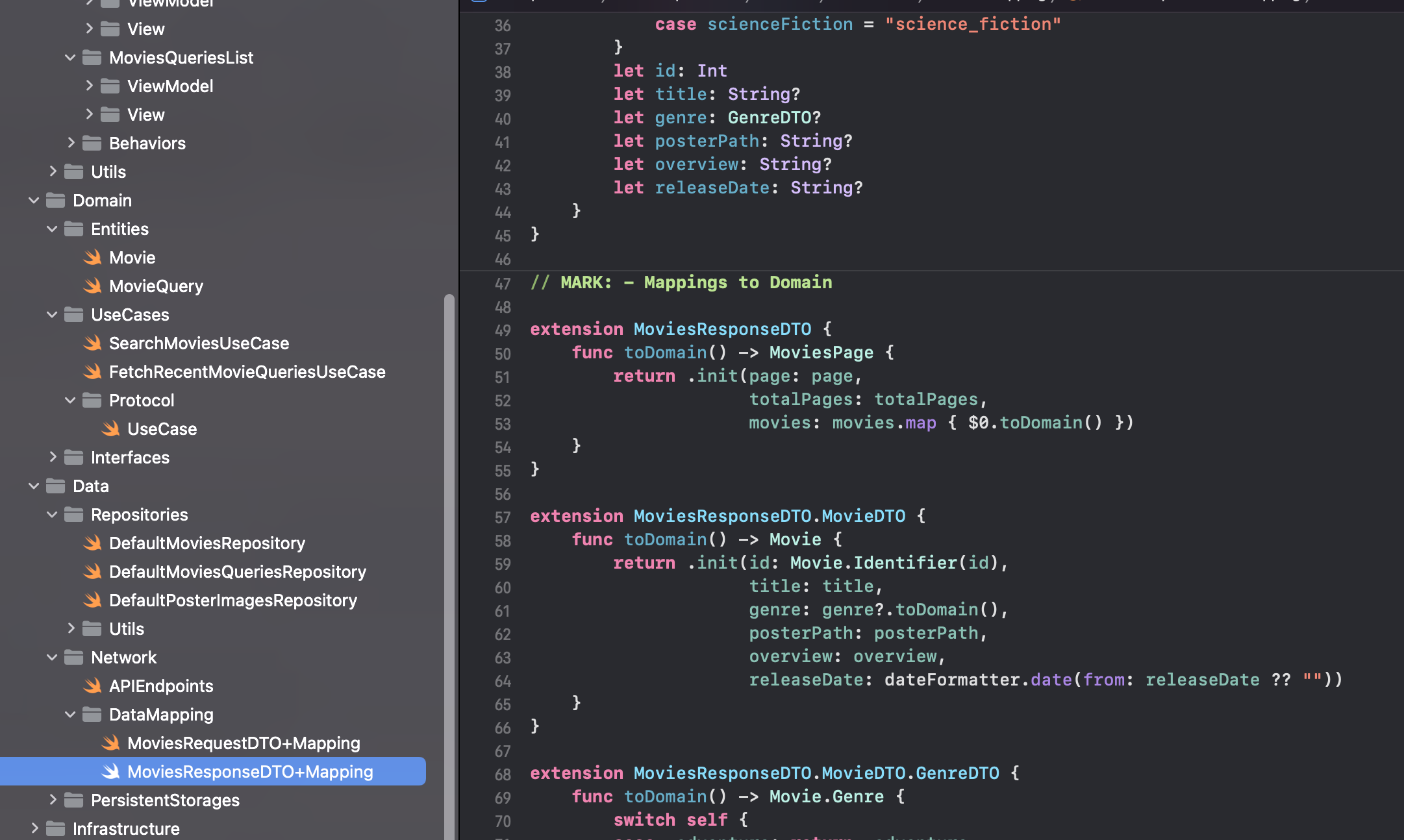
Task: Expand the Interfaces folder
Action: (53, 458)
